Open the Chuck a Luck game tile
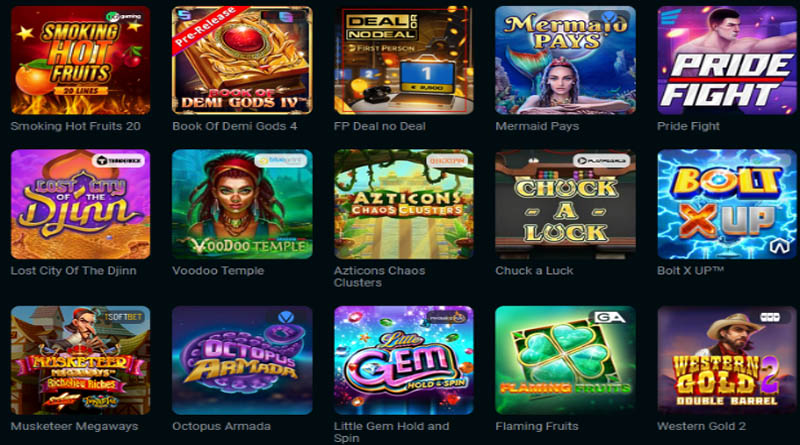Image resolution: width=800 pixels, height=445 pixels. [x=565, y=204]
